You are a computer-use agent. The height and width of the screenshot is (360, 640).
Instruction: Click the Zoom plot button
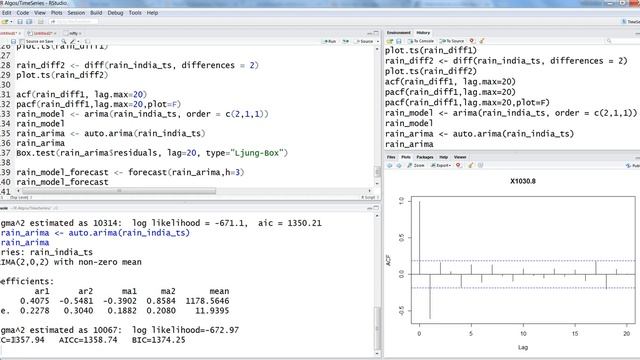(416, 165)
